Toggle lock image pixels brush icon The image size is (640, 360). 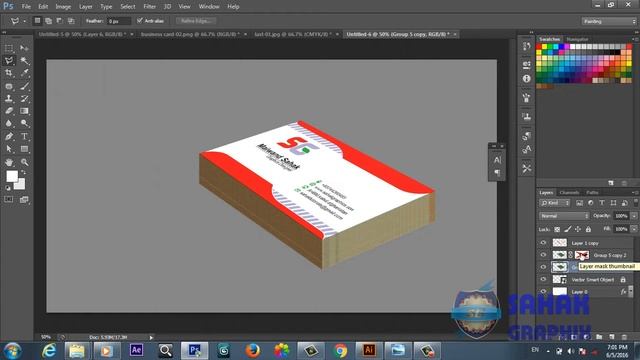tap(568, 229)
